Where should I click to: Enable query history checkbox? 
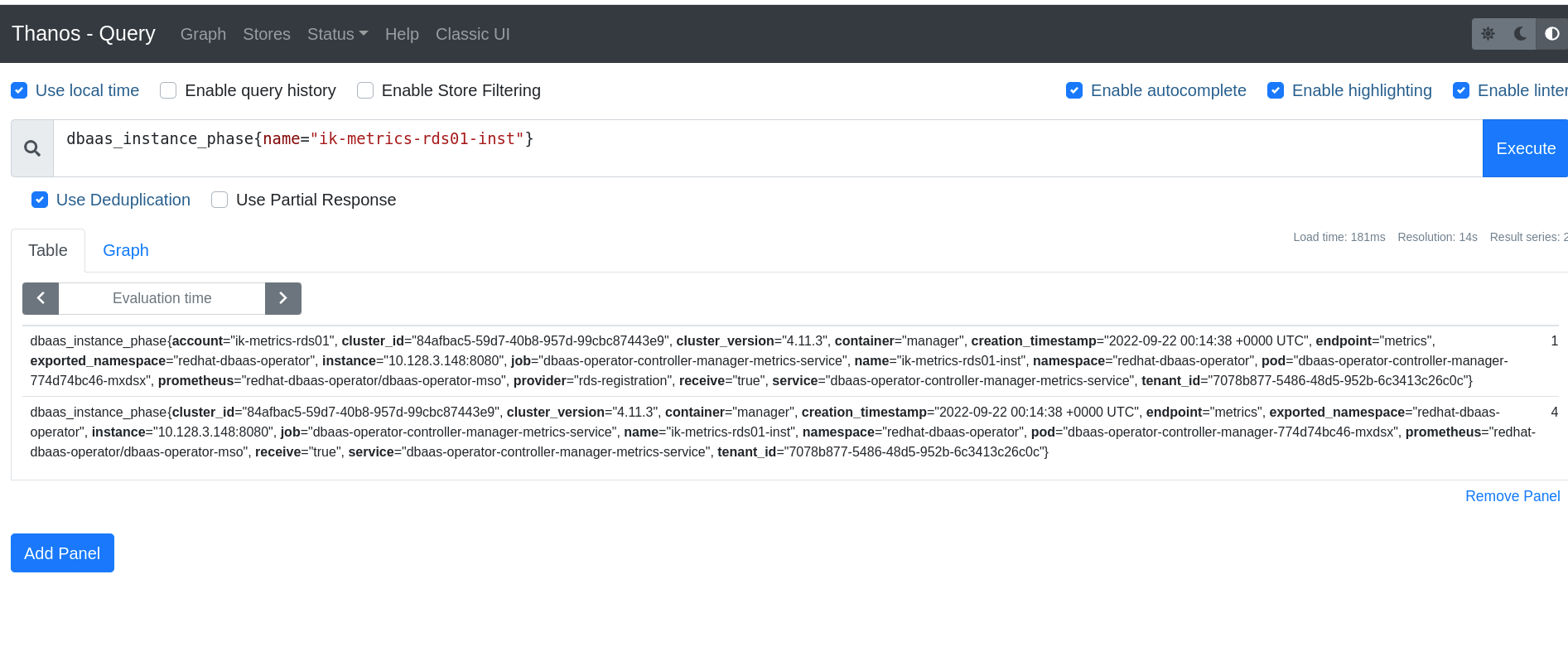(x=168, y=90)
